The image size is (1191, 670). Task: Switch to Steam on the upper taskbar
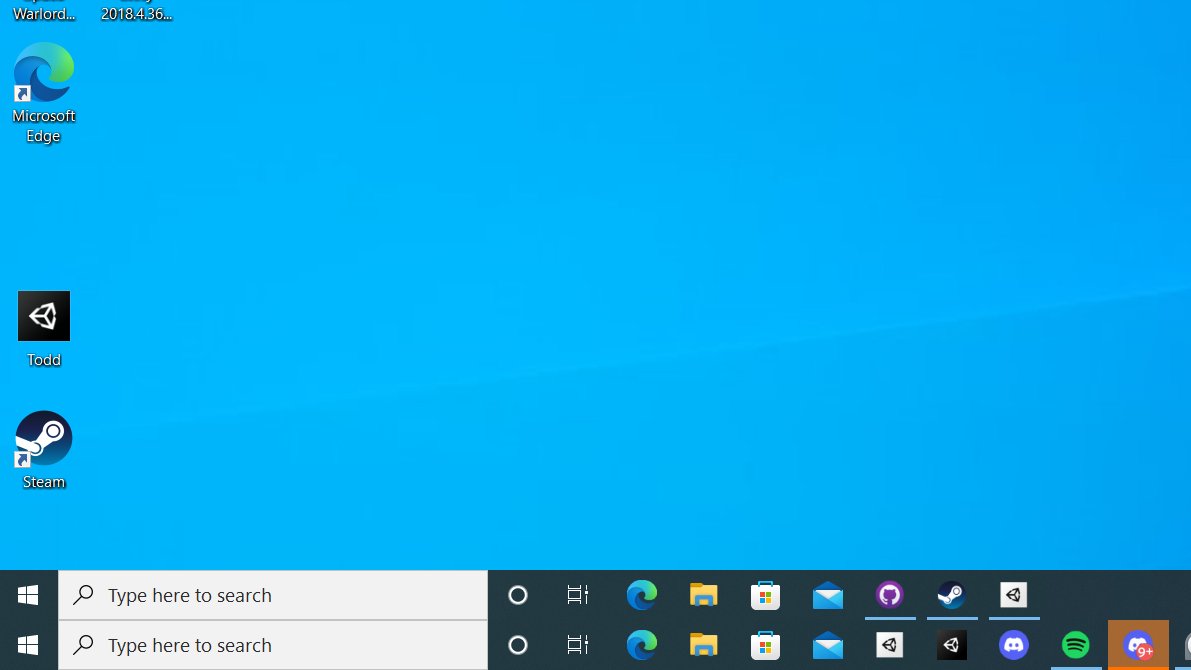(952, 595)
